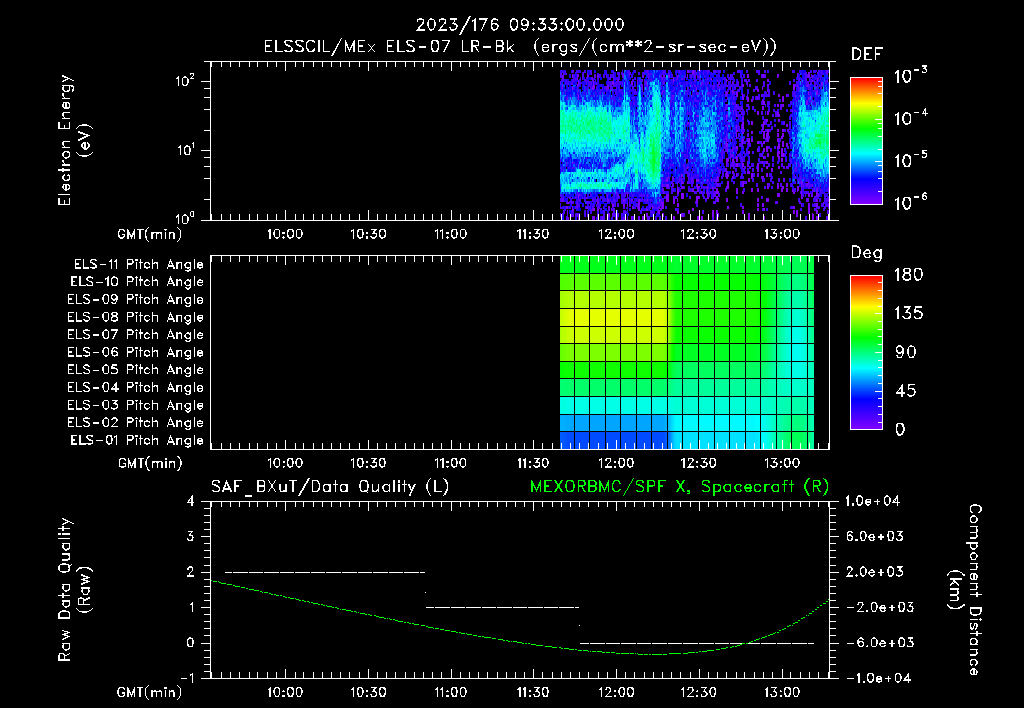Click the 45 value on Deg colorbar
Screen dimensions: 1024x708
click(904, 391)
